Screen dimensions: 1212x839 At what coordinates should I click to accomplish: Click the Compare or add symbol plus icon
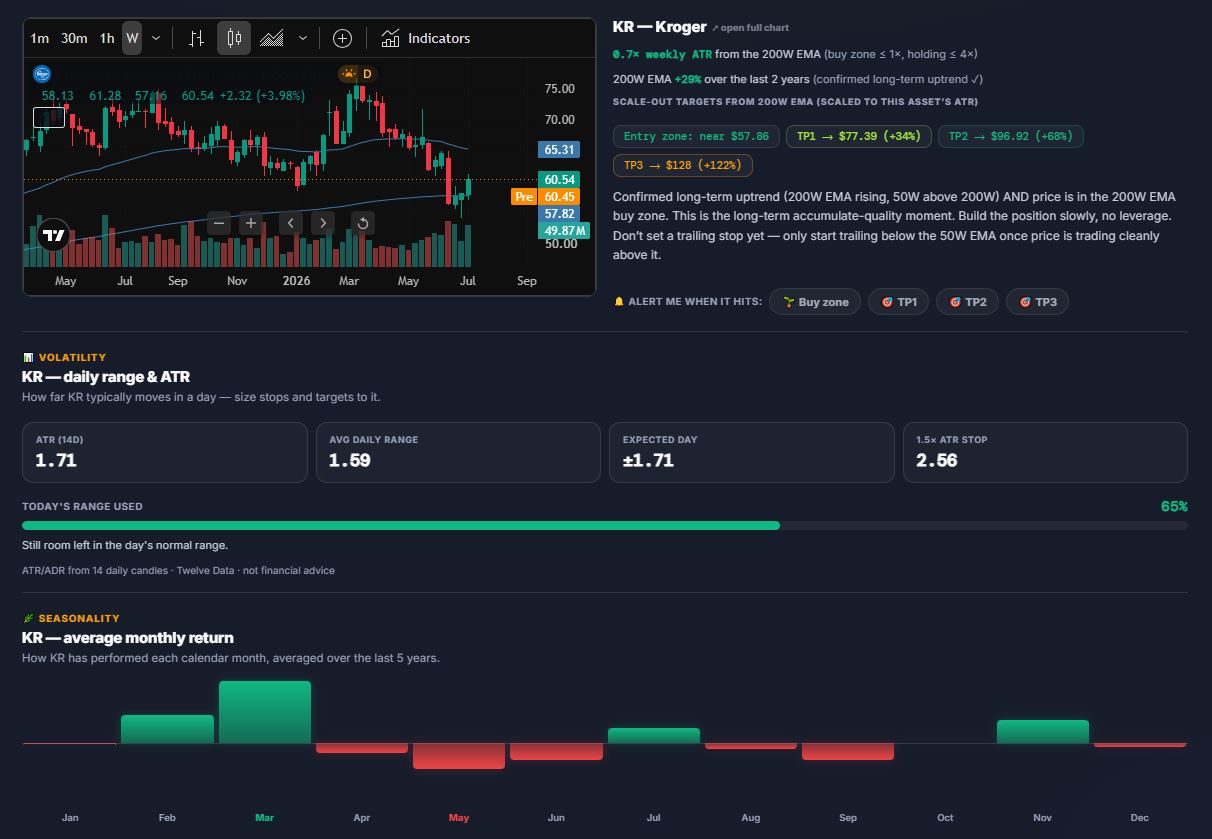click(x=342, y=38)
